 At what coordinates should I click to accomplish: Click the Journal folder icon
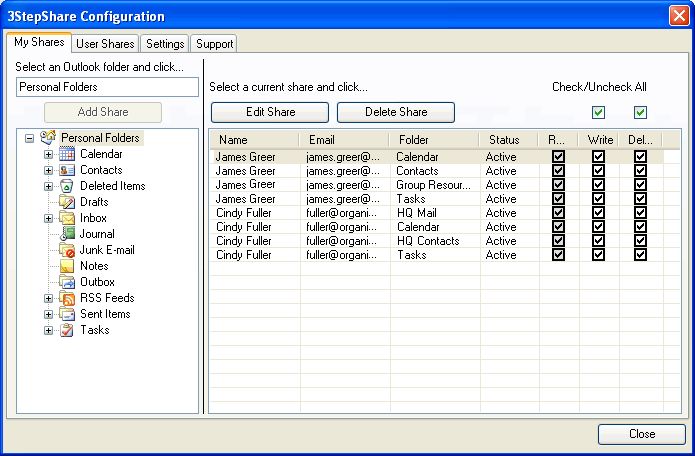67,234
